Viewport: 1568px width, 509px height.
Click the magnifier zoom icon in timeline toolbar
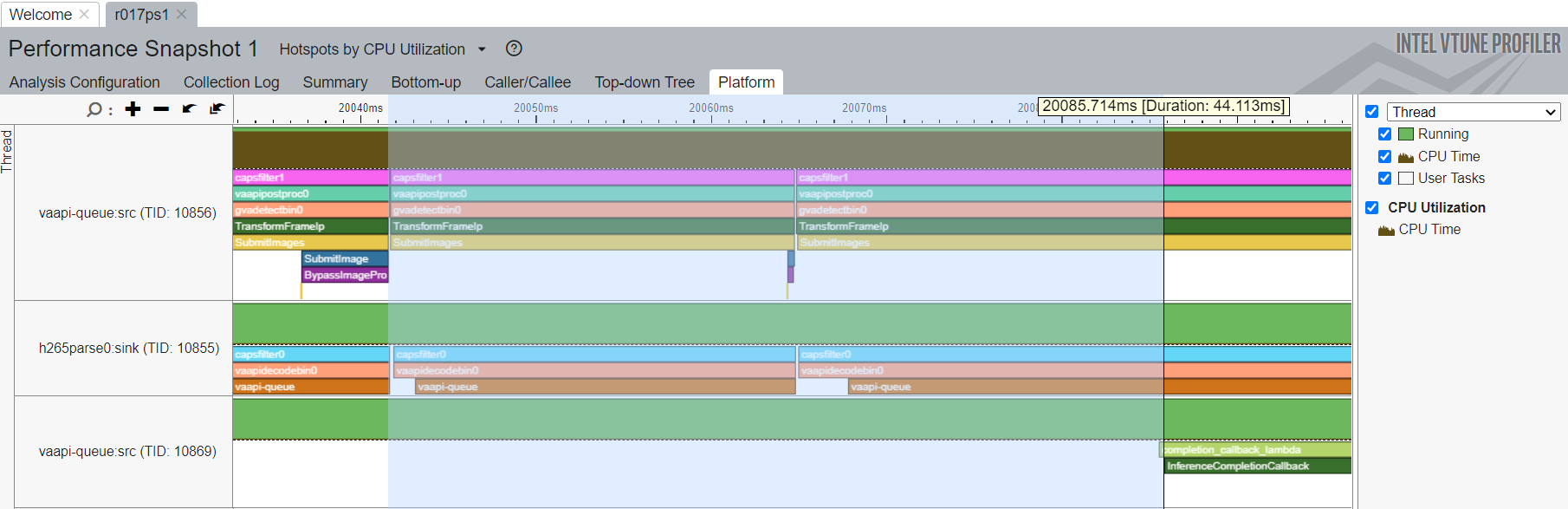[x=94, y=109]
